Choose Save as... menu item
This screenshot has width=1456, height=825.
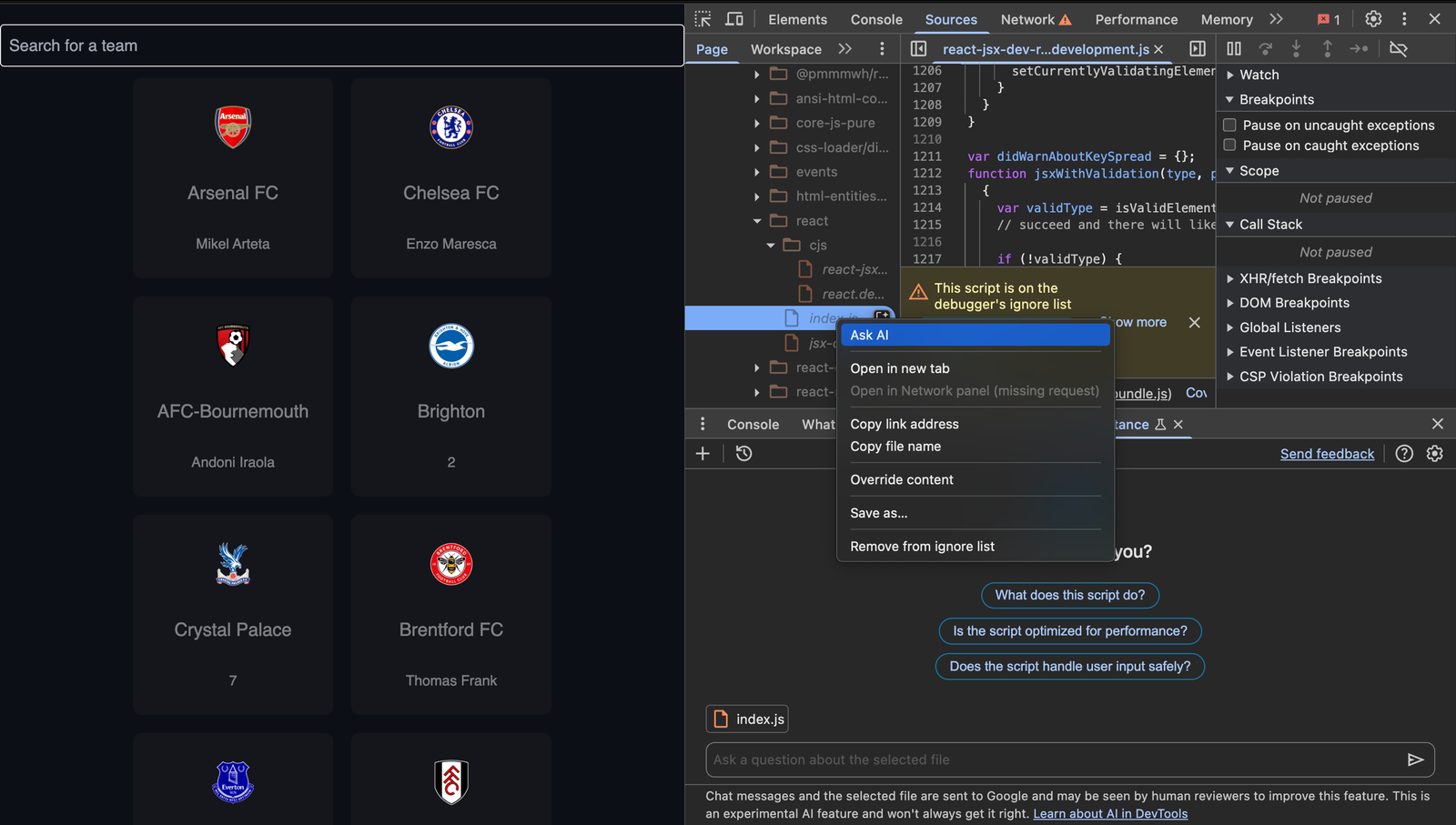[975, 513]
